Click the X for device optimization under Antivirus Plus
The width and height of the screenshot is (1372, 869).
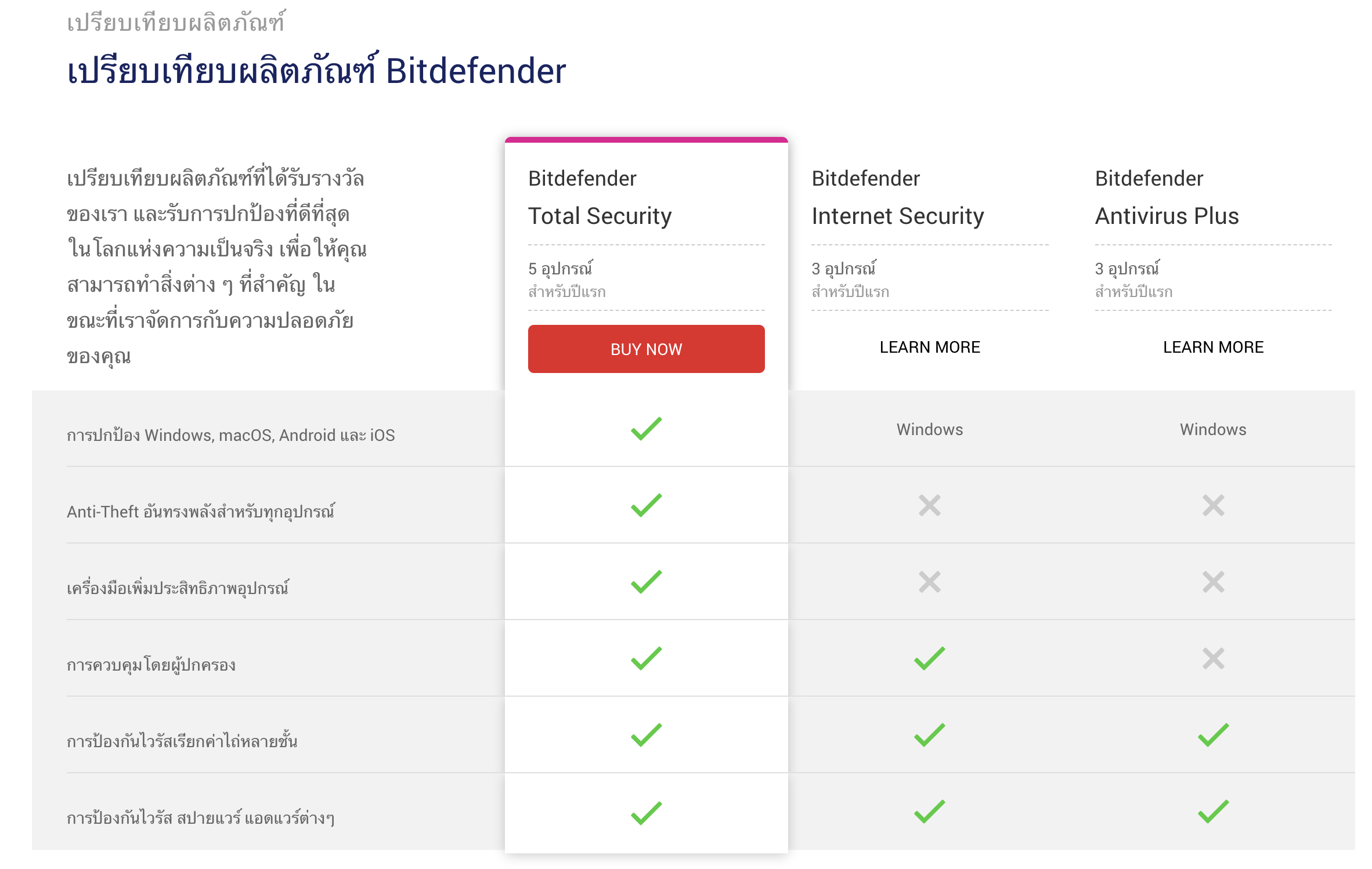pos(1212,581)
